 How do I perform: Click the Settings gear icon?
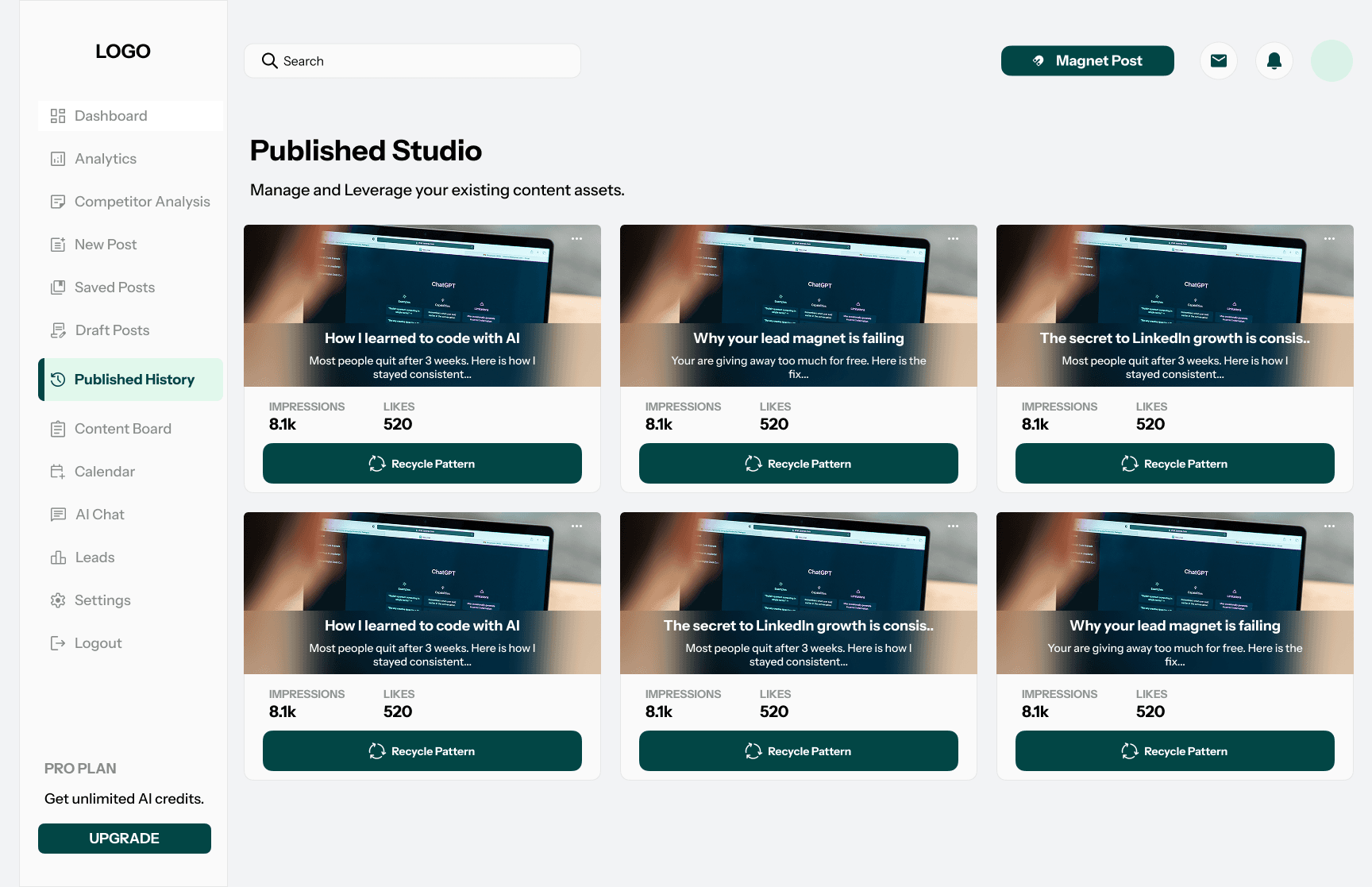click(x=58, y=600)
